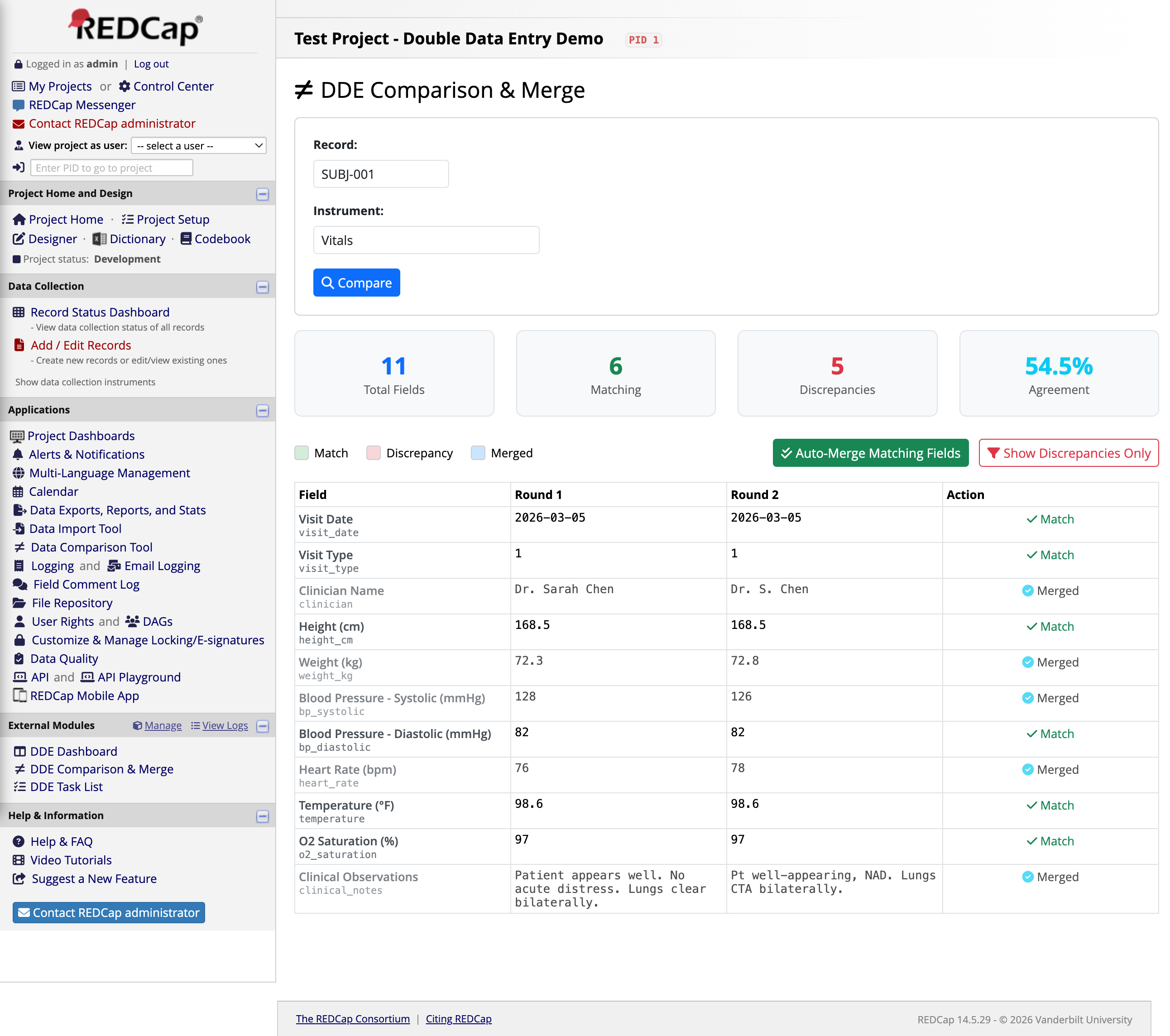Viewport: 1170px width, 1036px height.
Task: Click the Locking/E-signatures padlock icon
Action: (19, 640)
